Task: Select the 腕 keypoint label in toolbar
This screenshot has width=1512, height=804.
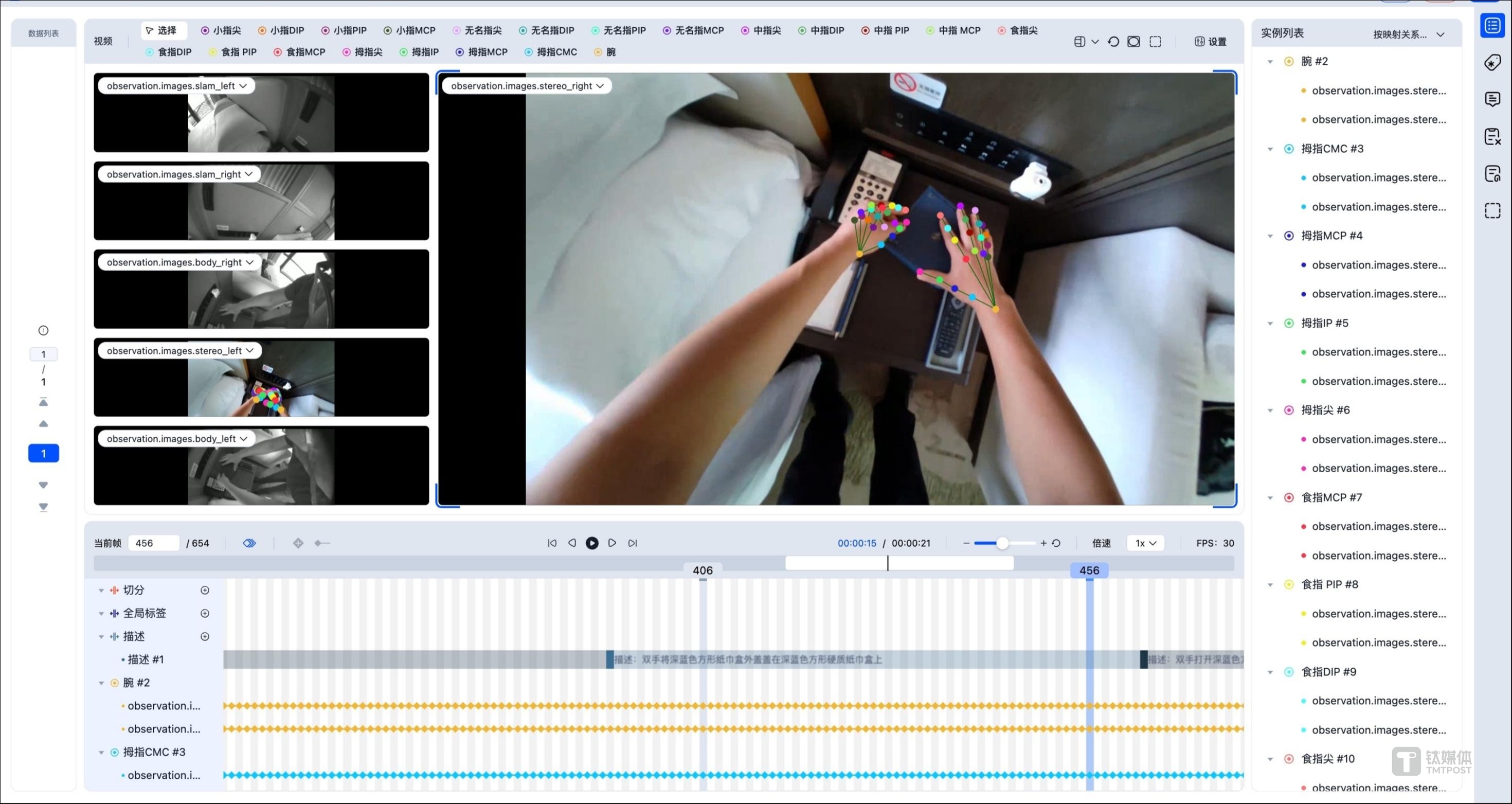Action: 605,51
